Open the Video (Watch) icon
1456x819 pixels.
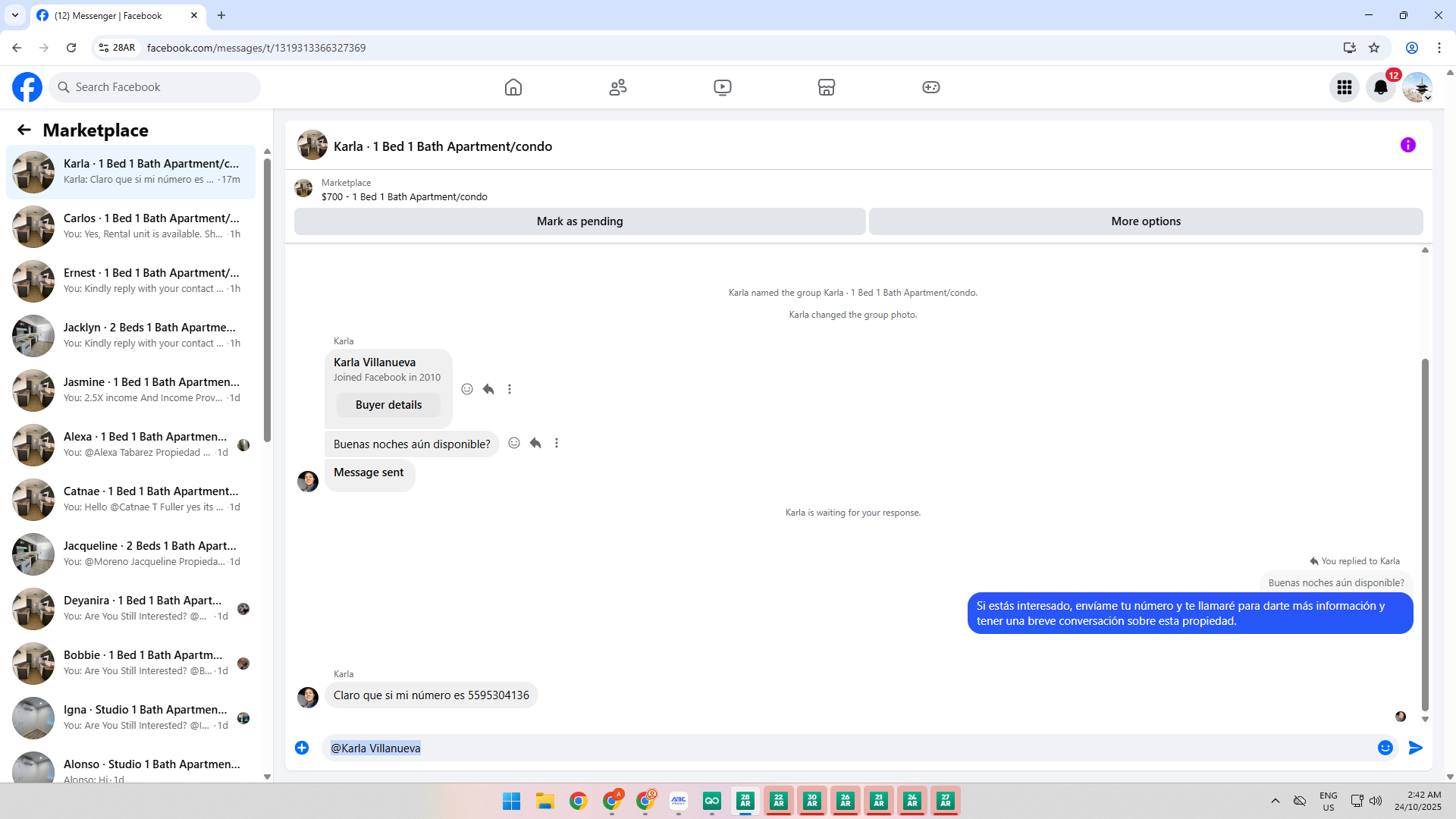(x=723, y=87)
